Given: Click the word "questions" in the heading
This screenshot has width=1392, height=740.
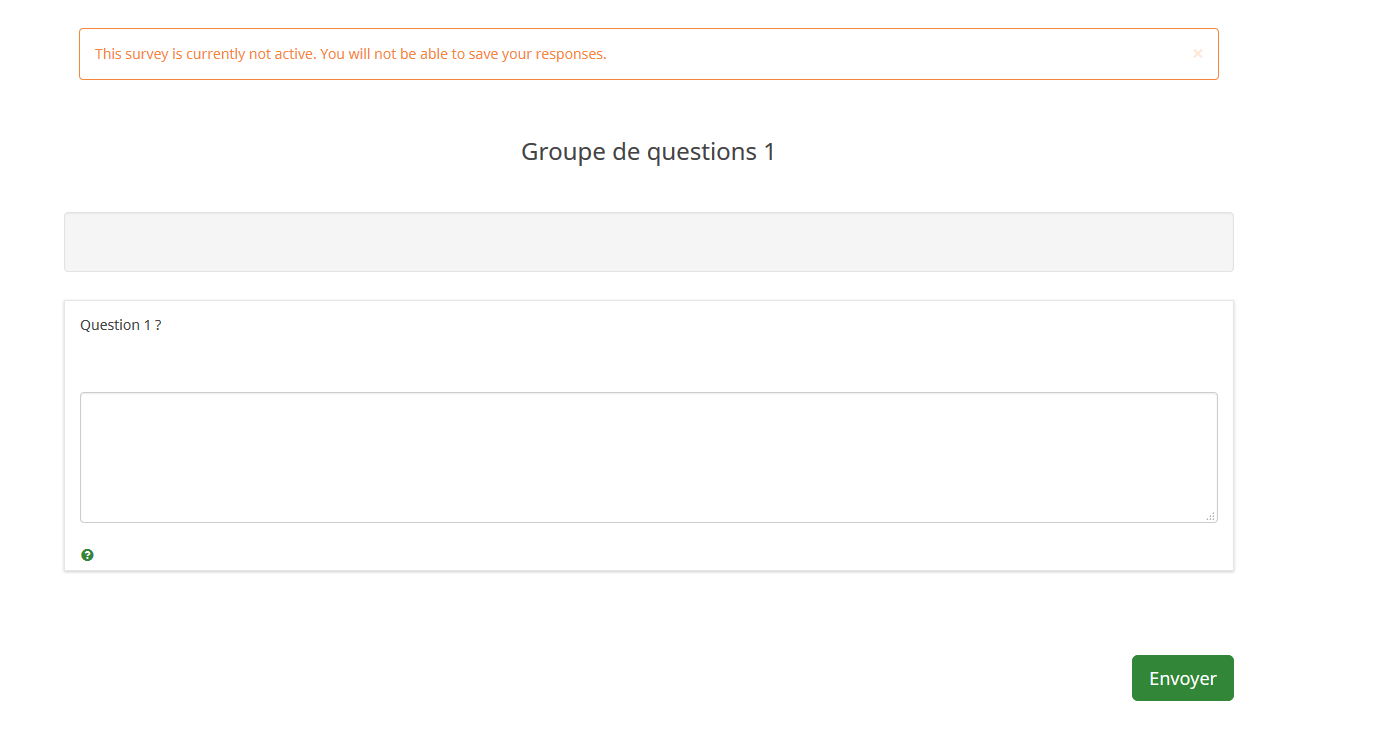Looking at the screenshot, I should click(x=702, y=152).
